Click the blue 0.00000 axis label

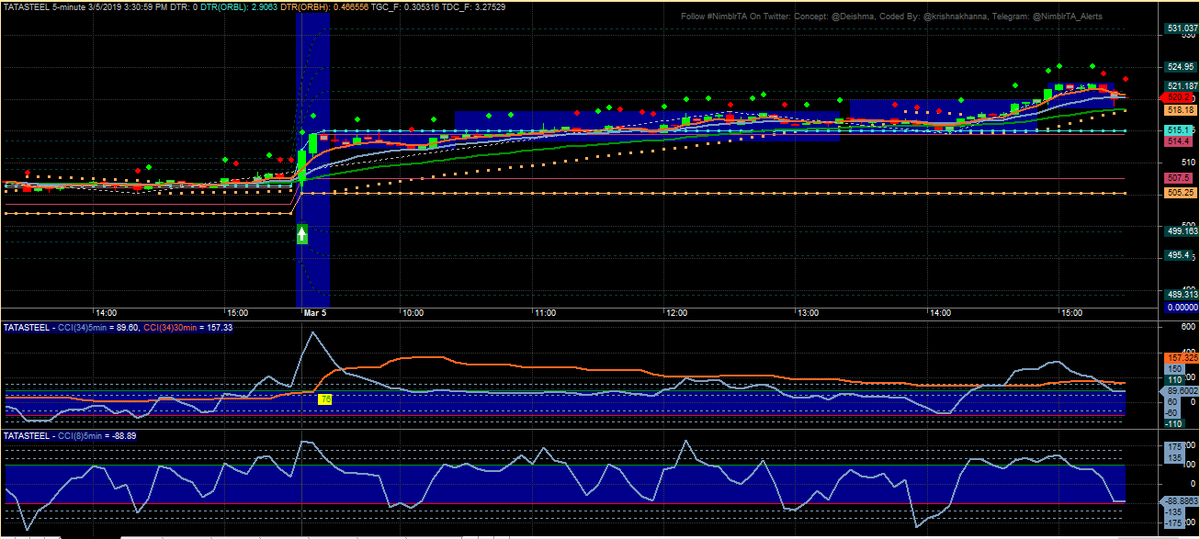click(x=1180, y=308)
